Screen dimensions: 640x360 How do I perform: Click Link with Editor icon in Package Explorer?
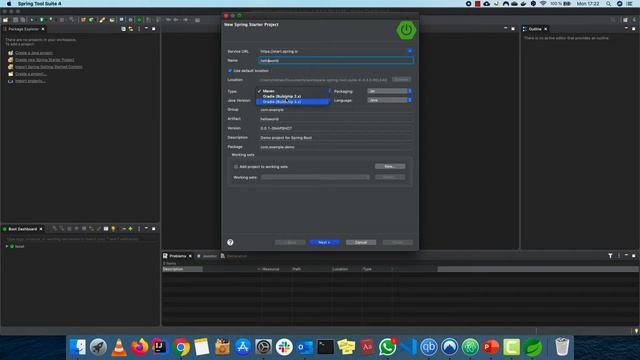click(131, 29)
